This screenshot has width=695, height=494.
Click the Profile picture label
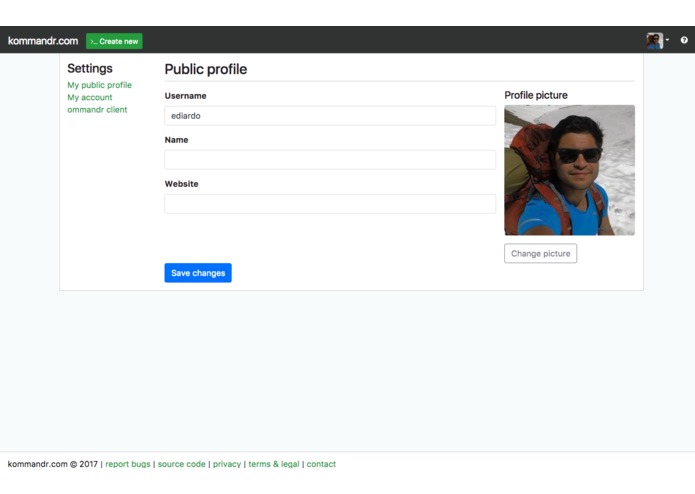[x=536, y=95]
